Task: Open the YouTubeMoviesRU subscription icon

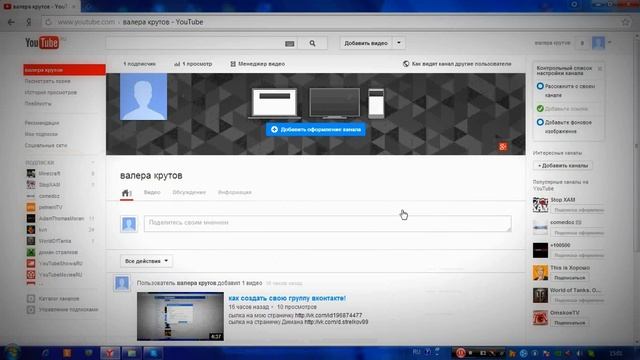Action: coord(31,275)
